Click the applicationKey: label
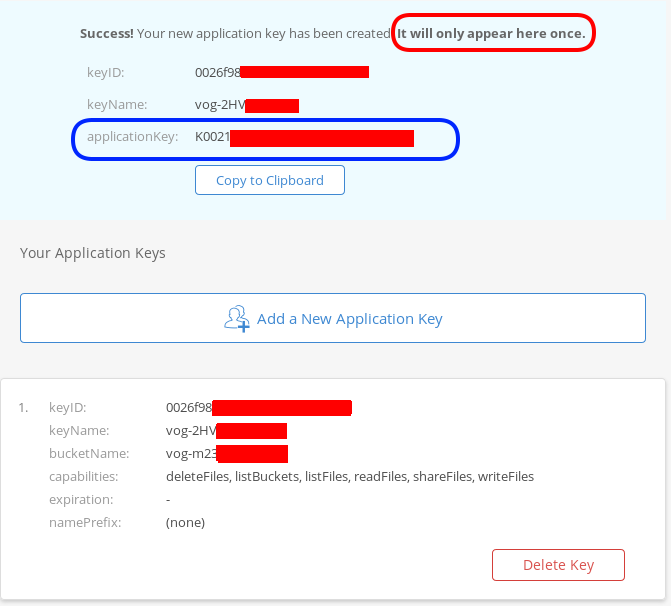Image resolution: width=671 pixels, height=606 pixels. (132, 137)
